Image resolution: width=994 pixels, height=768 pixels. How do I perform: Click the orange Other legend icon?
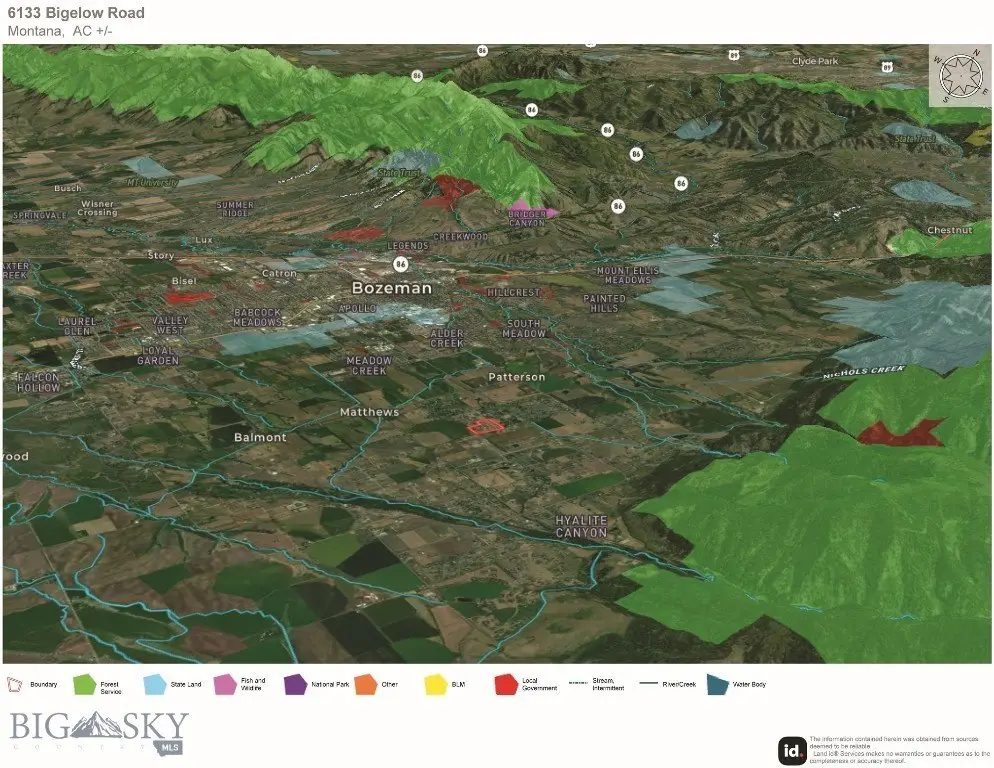pos(364,685)
